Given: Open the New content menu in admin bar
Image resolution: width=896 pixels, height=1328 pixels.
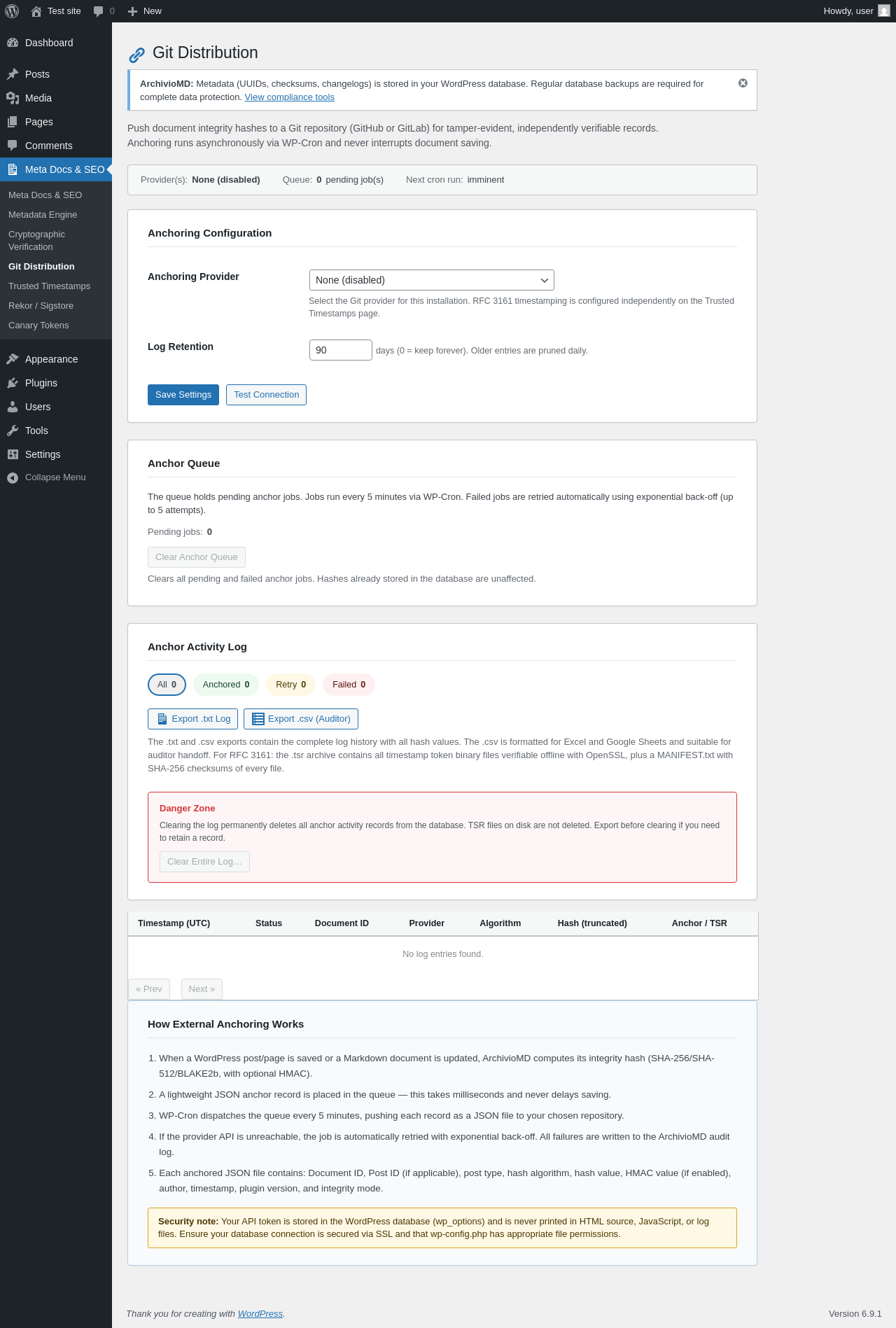Looking at the screenshot, I should click(x=145, y=11).
